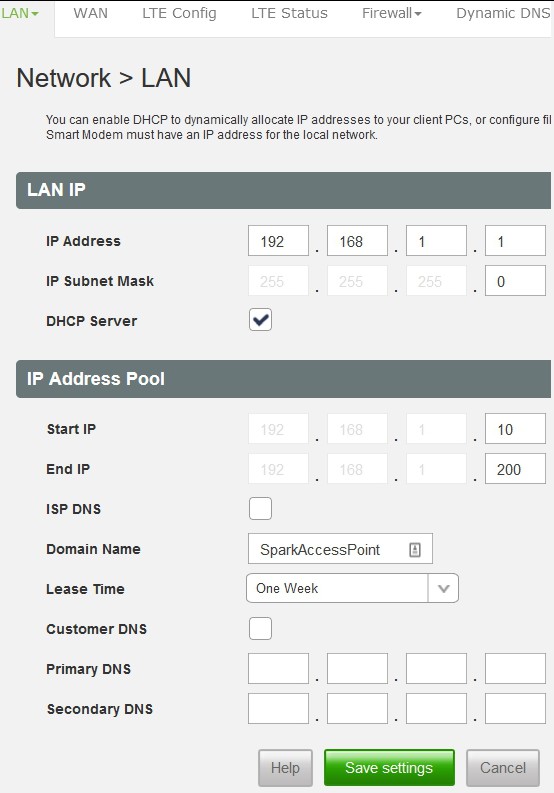Image resolution: width=554 pixels, height=793 pixels.
Task: Focus the first IP Address octet field
Action: tap(278, 241)
